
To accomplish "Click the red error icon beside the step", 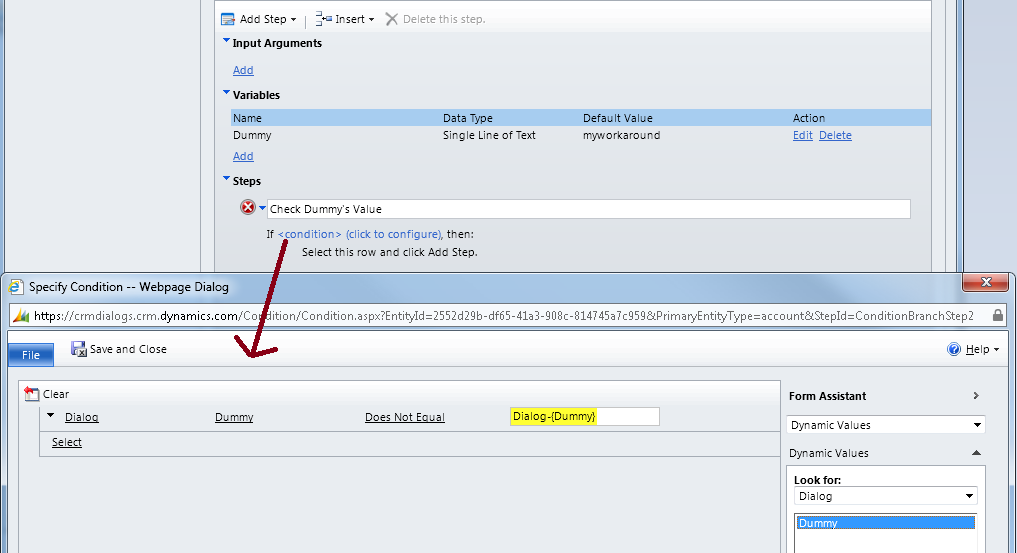I will coord(248,208).
